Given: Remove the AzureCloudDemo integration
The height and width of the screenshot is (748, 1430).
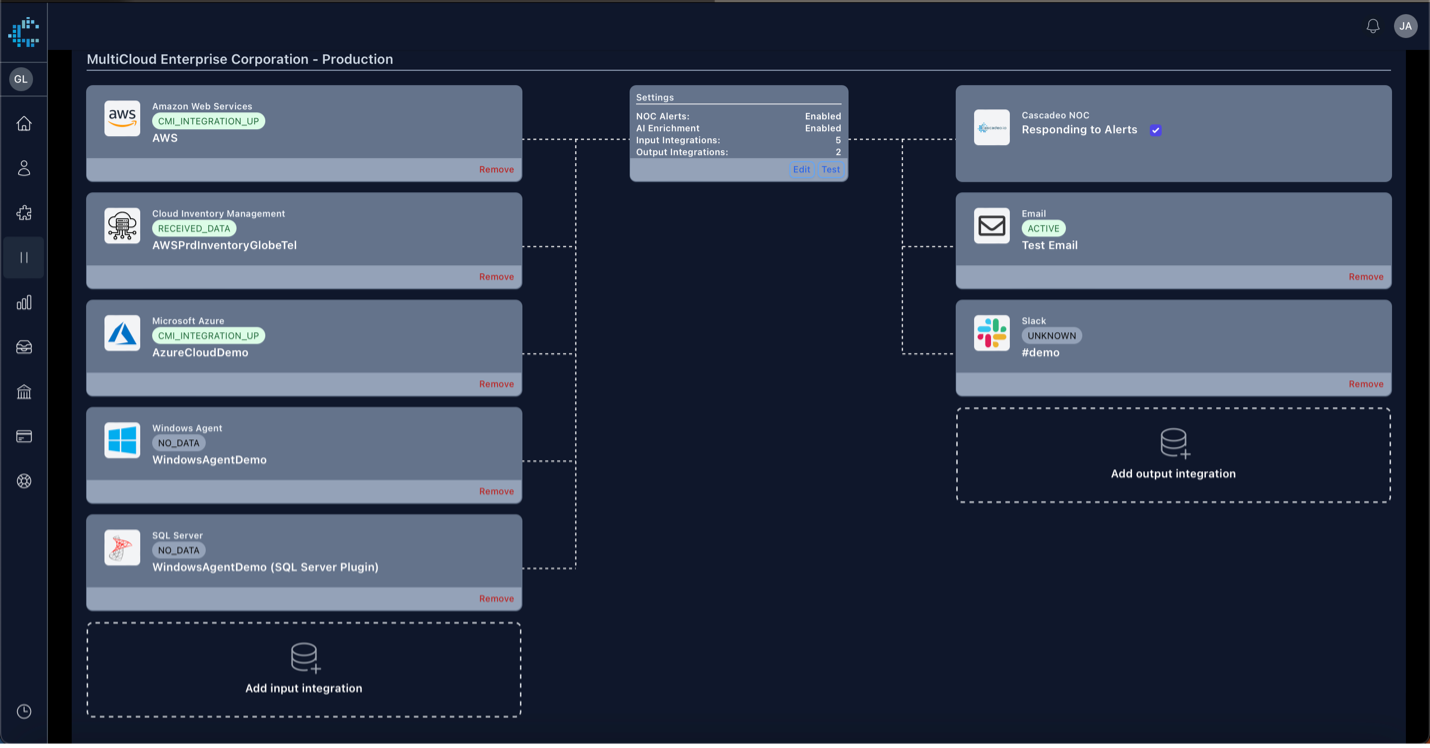Looking at the screenshot, I should pyautogui.click(x=496, y=384).
